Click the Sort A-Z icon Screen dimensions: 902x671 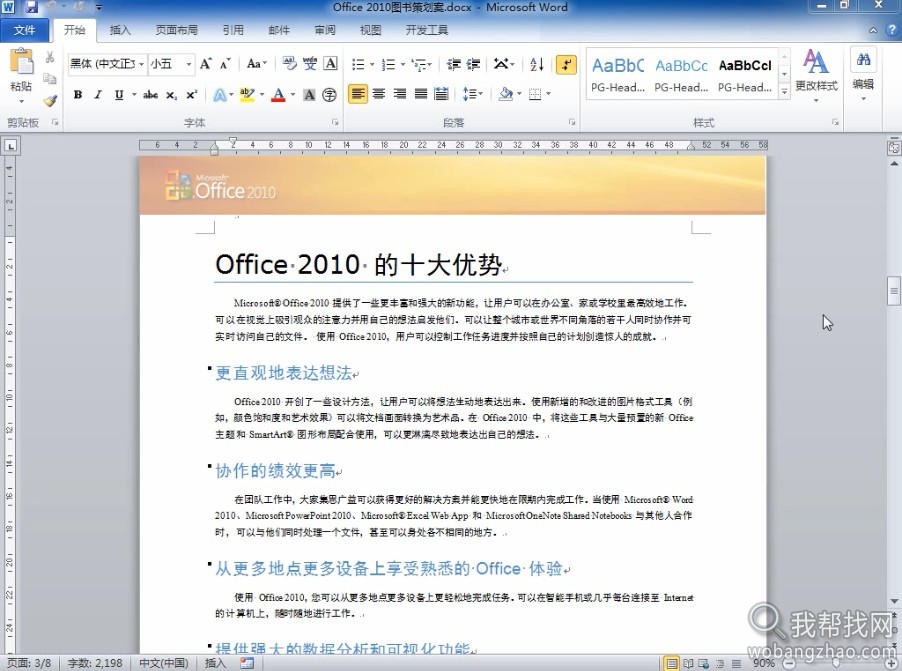click(536, 64)
